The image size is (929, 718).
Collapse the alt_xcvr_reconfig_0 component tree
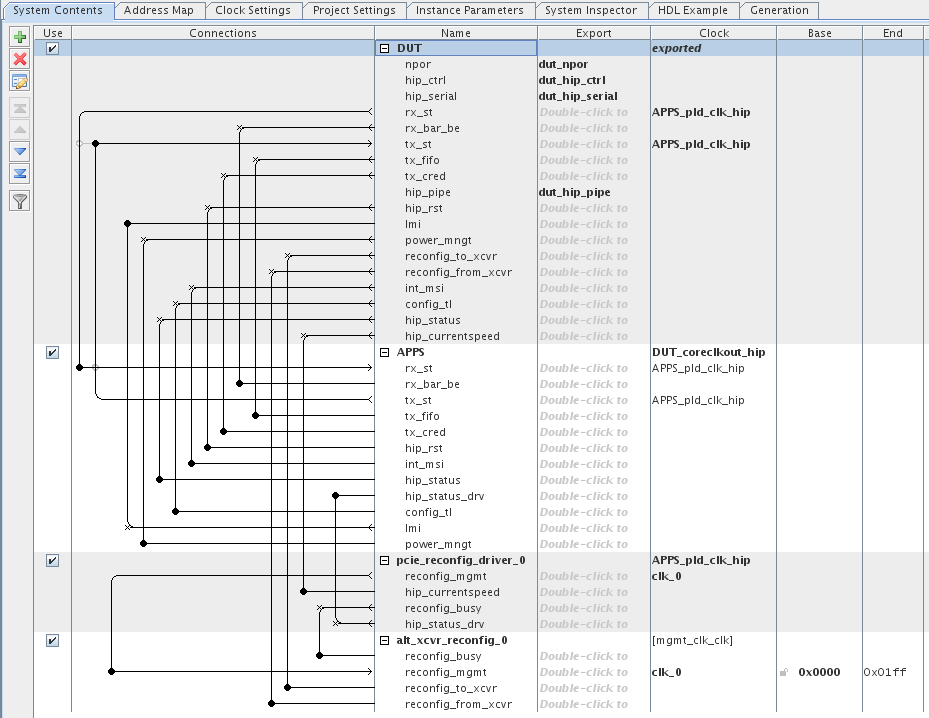click(x=384, y=640)
